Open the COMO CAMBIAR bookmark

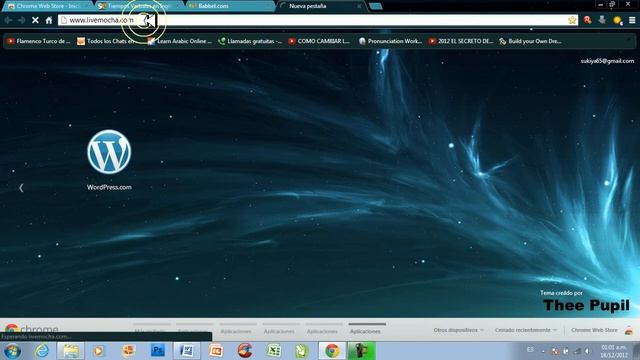coord(319,41)
